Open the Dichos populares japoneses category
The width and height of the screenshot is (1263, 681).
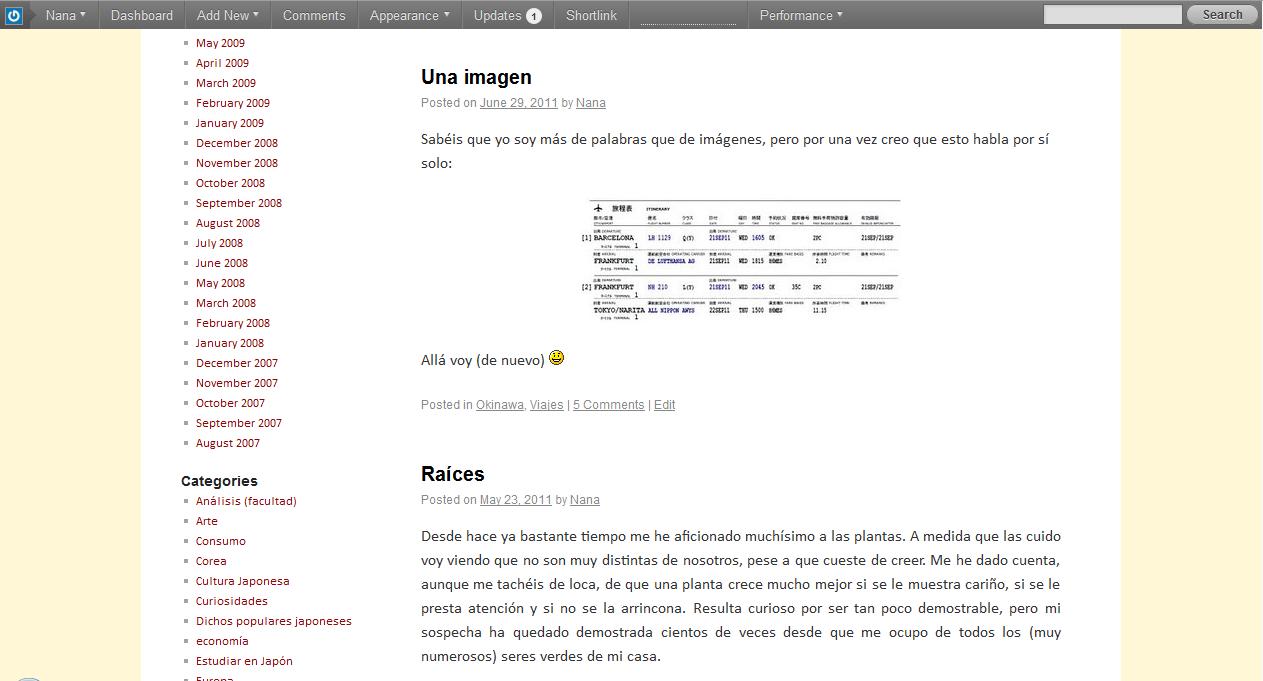(274, 621)
